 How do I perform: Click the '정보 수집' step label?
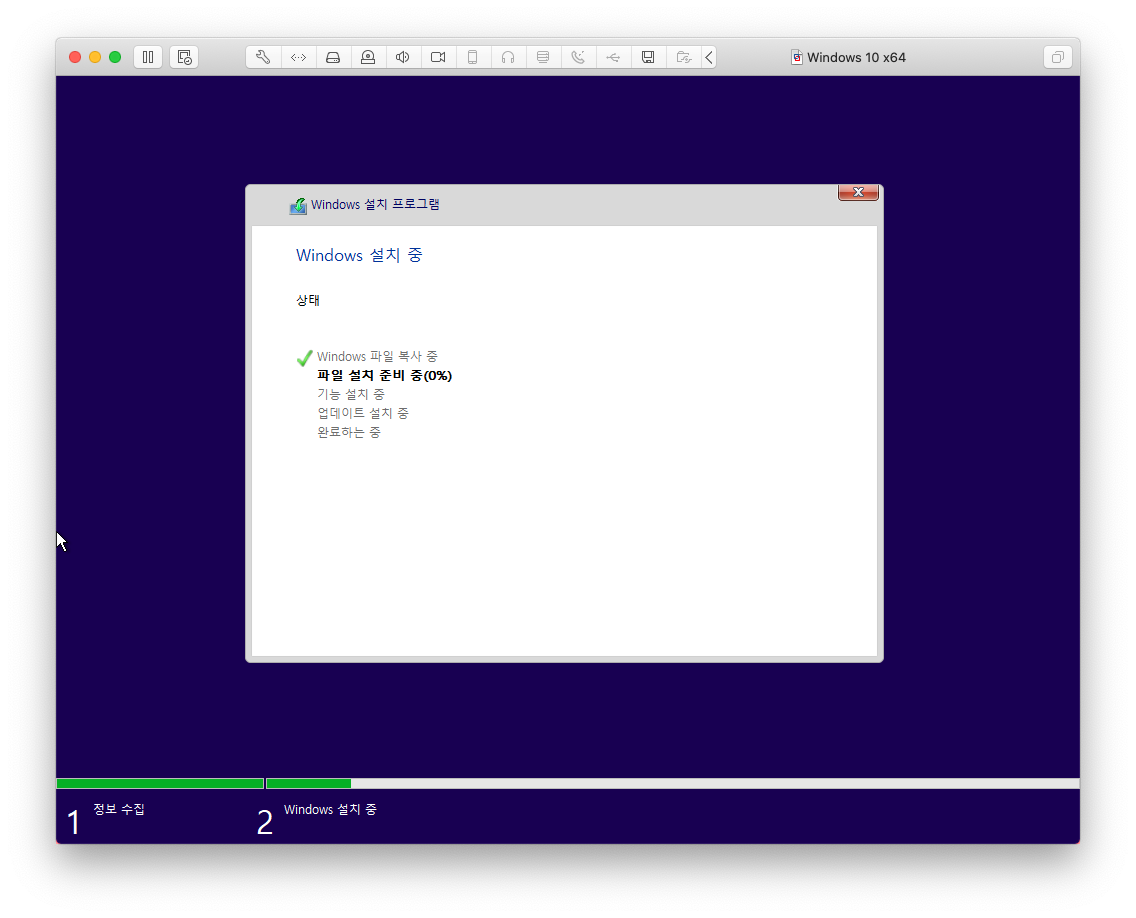tap(119, 809)
